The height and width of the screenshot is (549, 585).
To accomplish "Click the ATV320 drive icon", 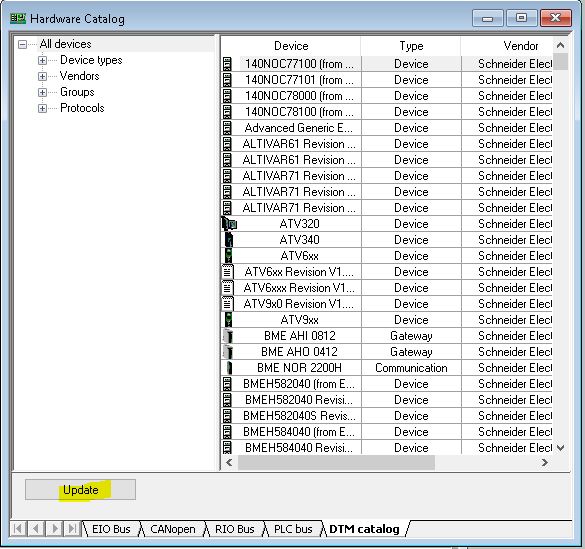I will (x=229, y=224).
